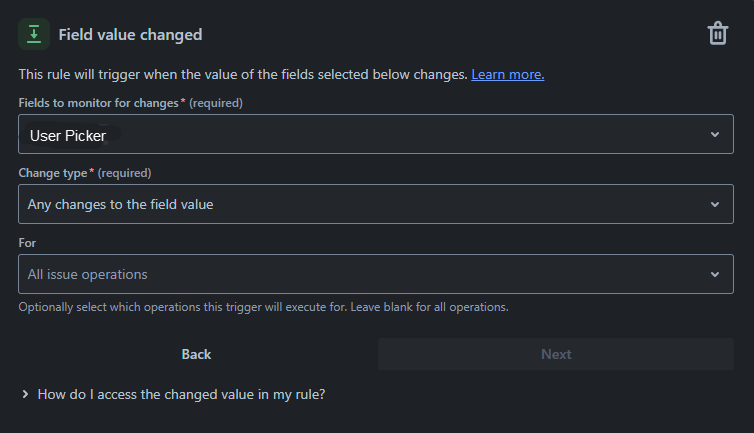The image size is (754, 433).
Task: Expand the For operations dropdown arrow
Action: [x=714, y=274]
